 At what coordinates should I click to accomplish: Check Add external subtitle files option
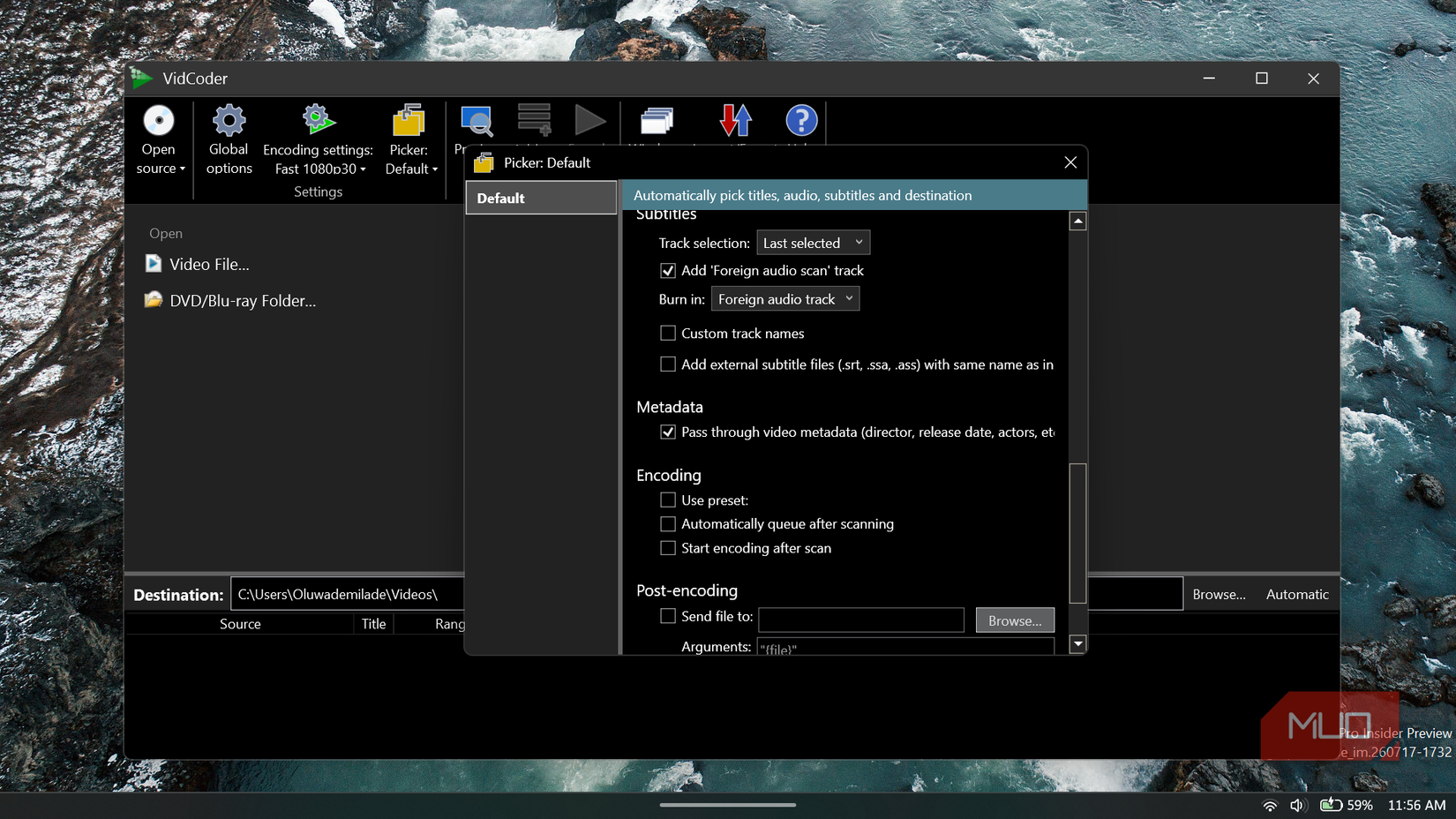coord(668,364)
